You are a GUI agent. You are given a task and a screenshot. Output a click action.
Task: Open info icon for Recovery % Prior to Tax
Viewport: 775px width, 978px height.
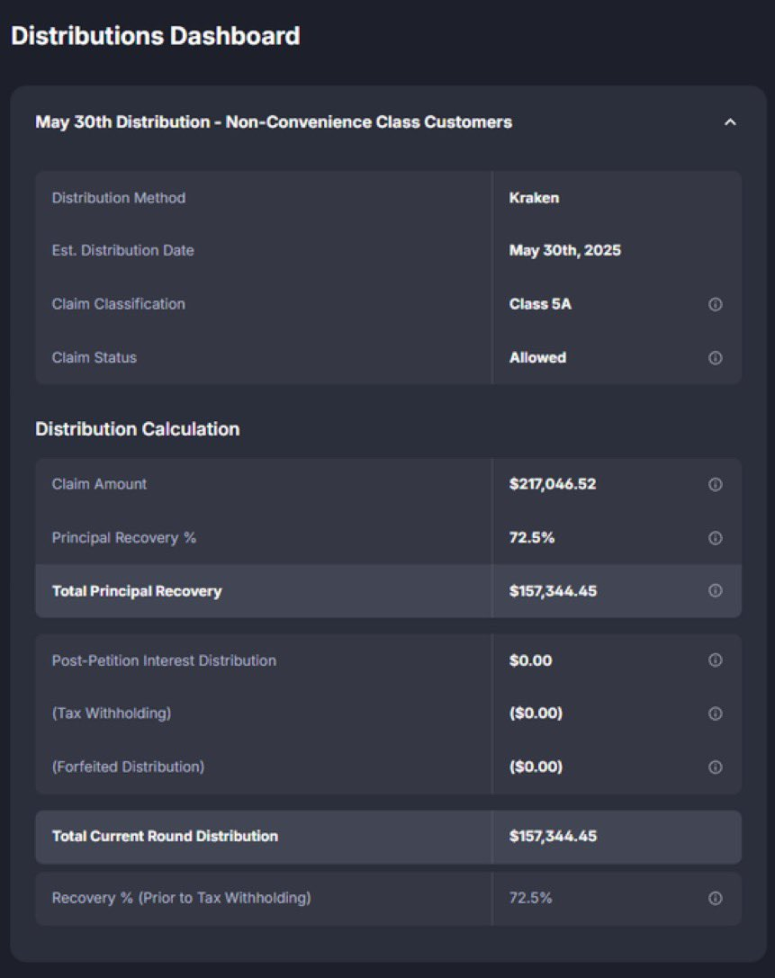pyautogui.click(x=715, y=898)
